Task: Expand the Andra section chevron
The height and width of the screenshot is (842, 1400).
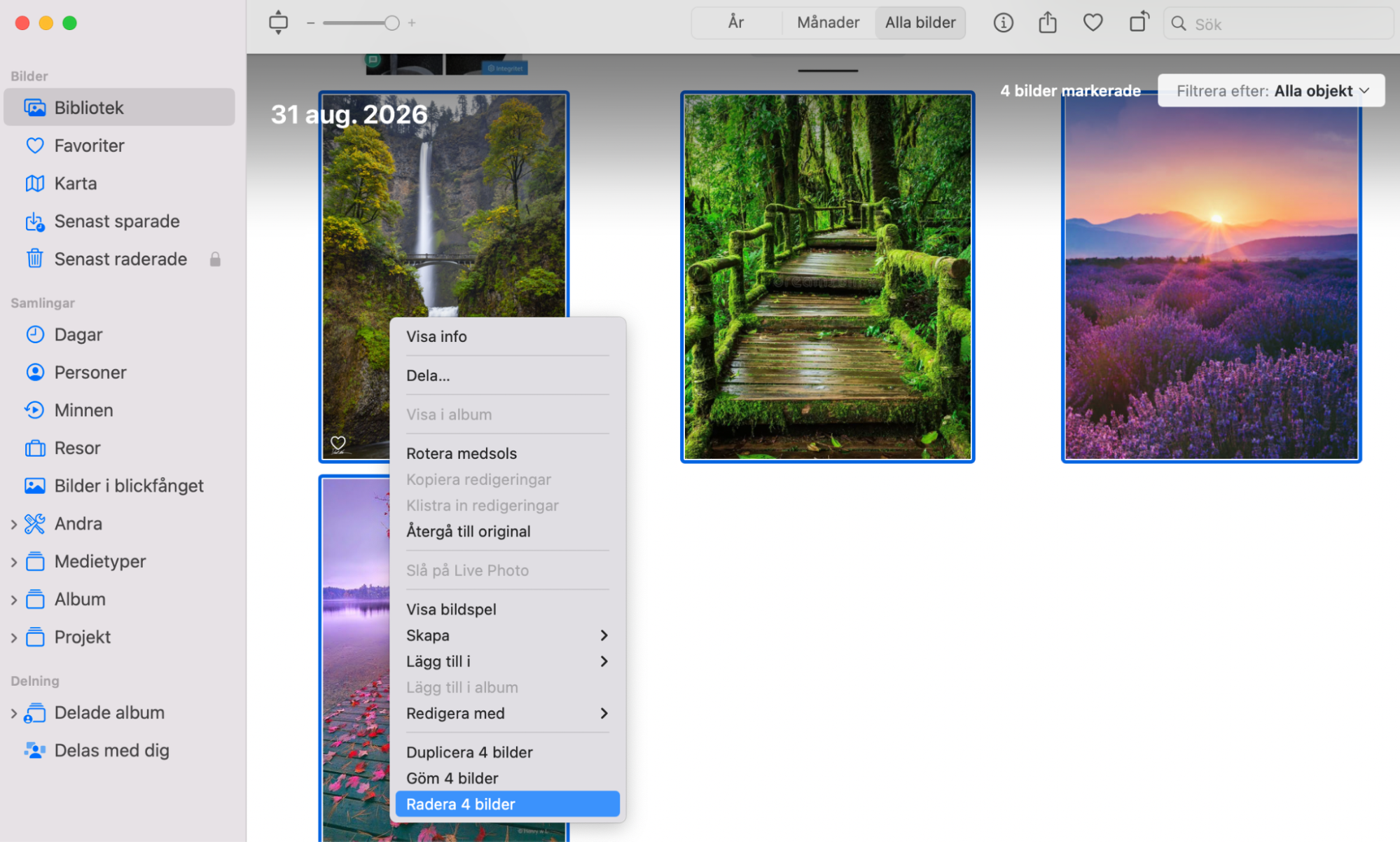Action: 13,524
